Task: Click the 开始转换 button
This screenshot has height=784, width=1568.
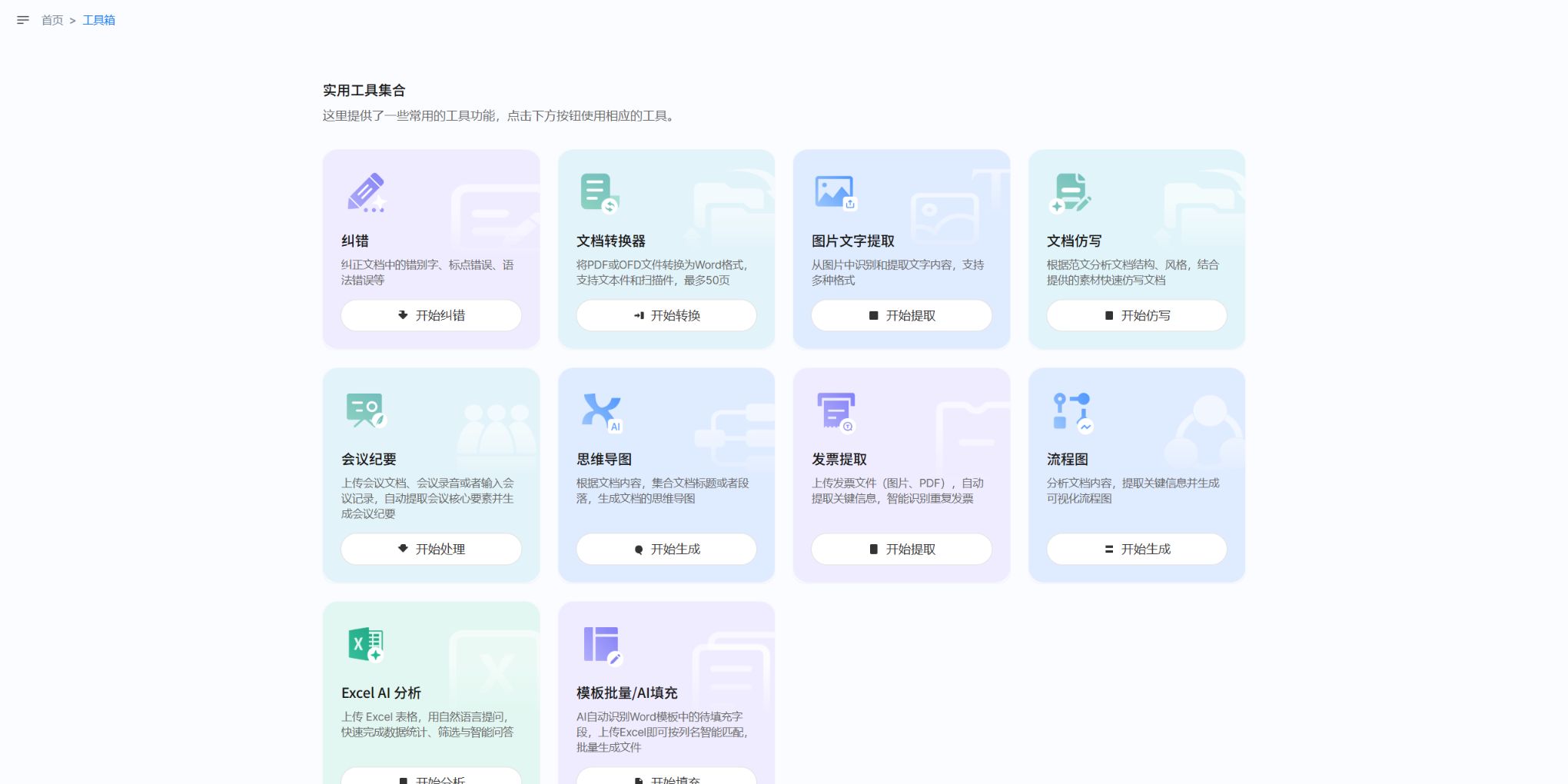Action: pos(666,315)
